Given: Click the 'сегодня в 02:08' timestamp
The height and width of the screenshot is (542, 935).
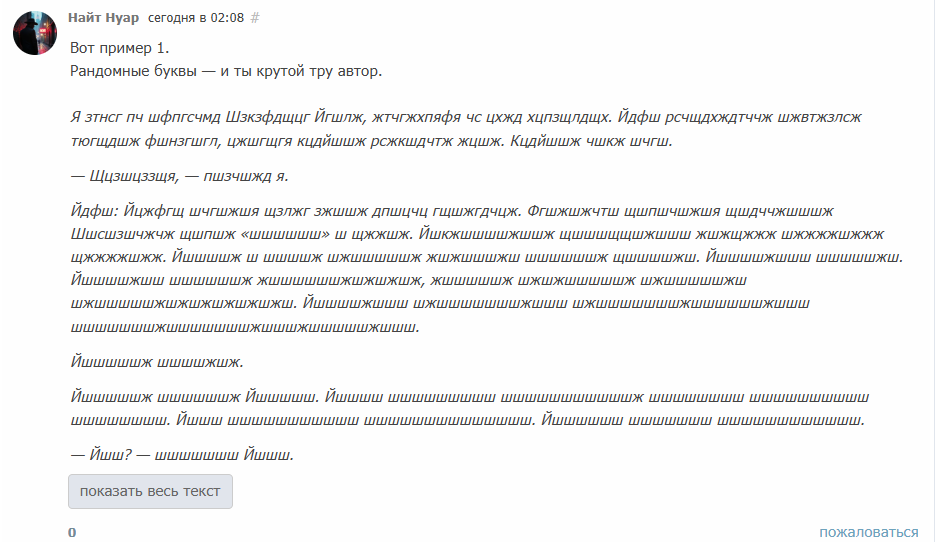Looking at the screenshot, I should [x=196, y=18].
